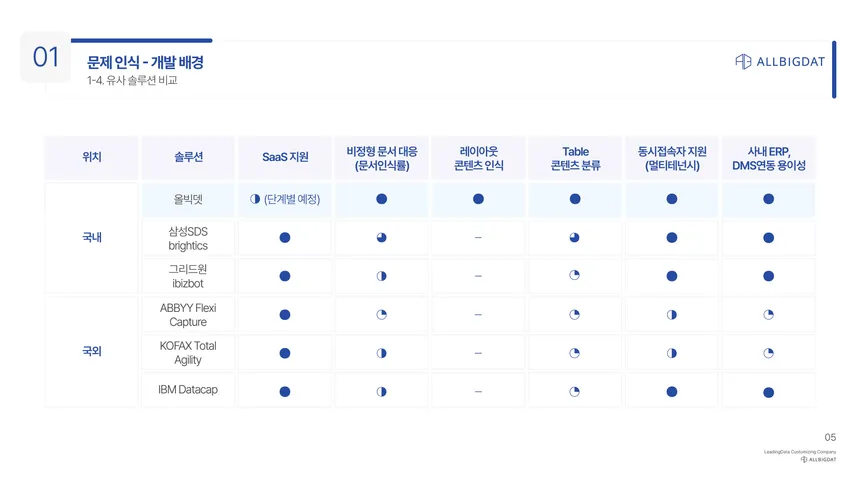Viewport: 860px width, 484px height.
Task: Click IBM Datacap SaaS 지원 full circle
Action: click(285, 391)
